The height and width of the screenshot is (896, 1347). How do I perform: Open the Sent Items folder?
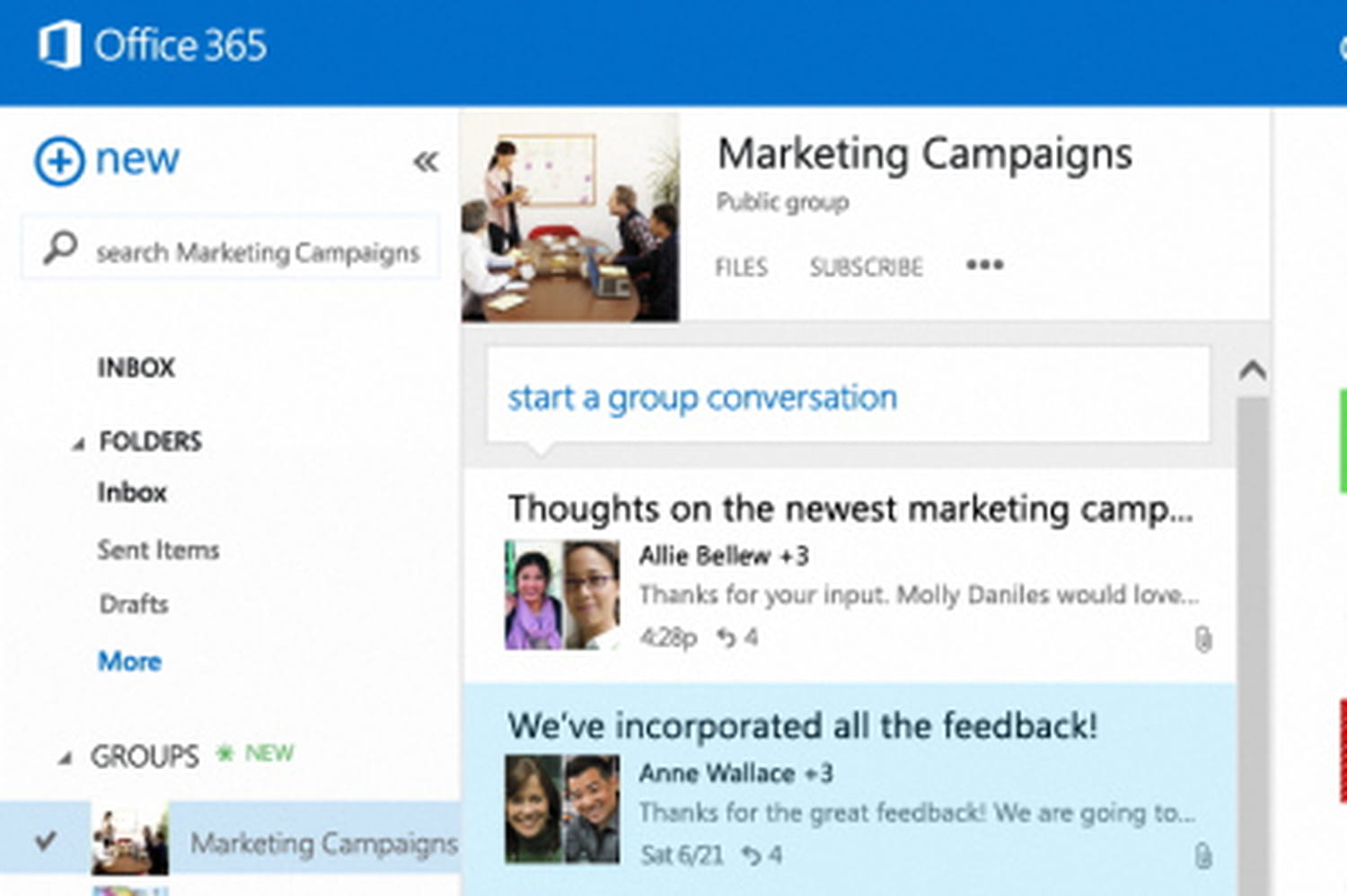tap(158, 549)
